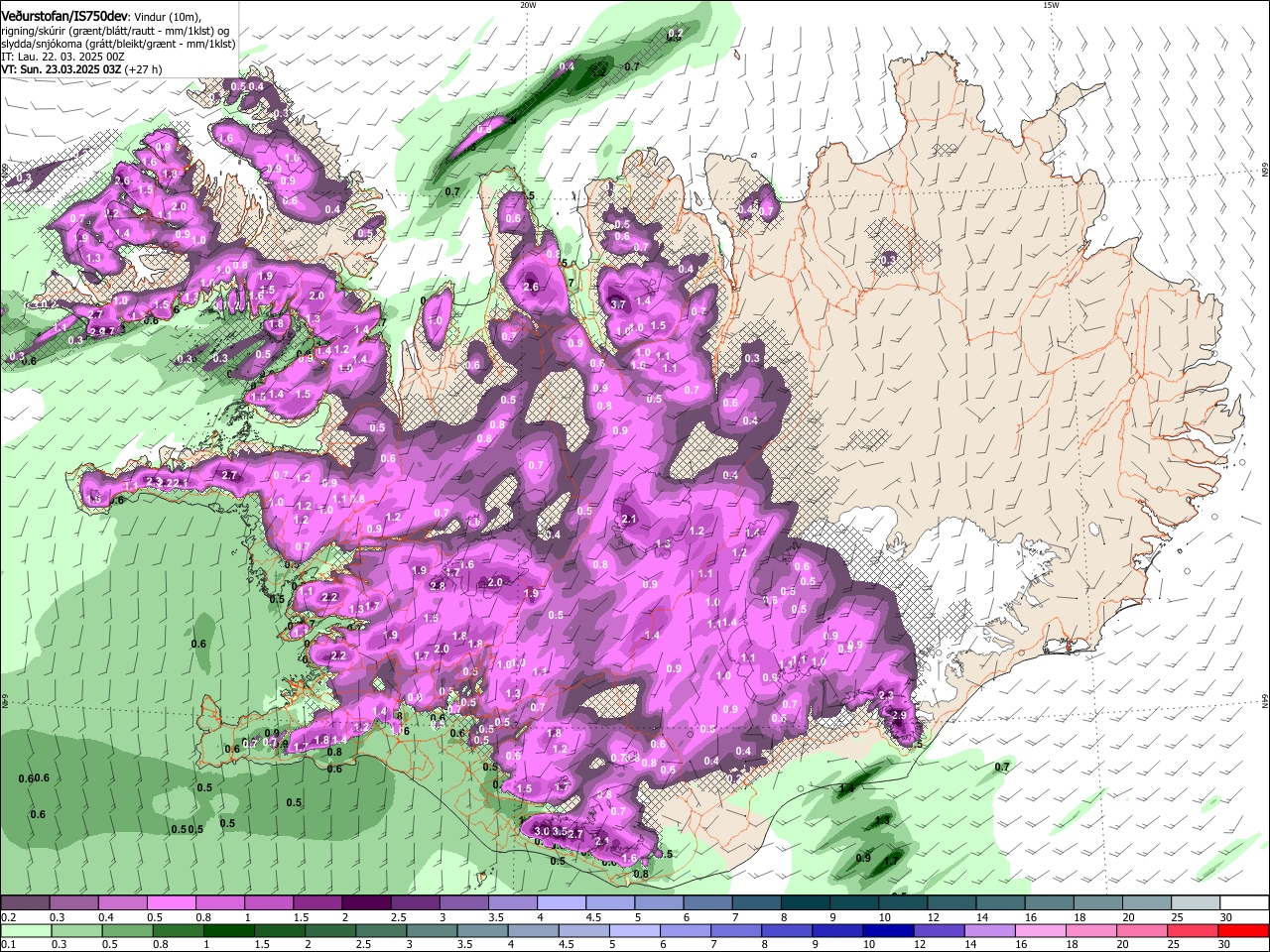Click the 0.2 label under the snow scale
Image resolution: width=1270 pixels, height=952 pixels.
click(8, 917)
